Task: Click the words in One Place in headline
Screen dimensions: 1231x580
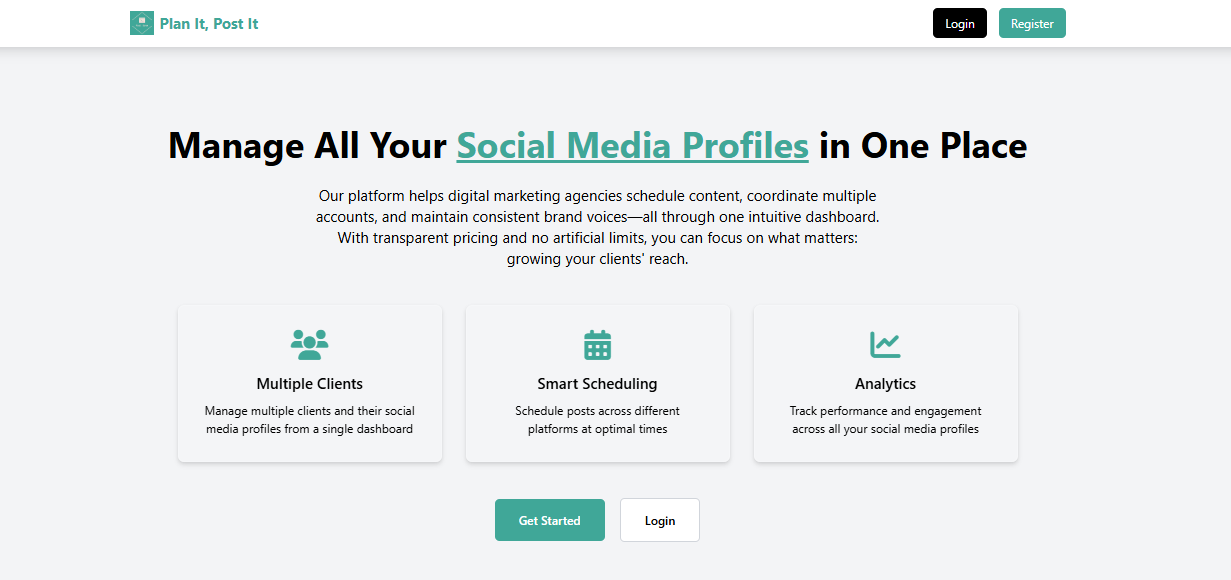Action: 923,146
